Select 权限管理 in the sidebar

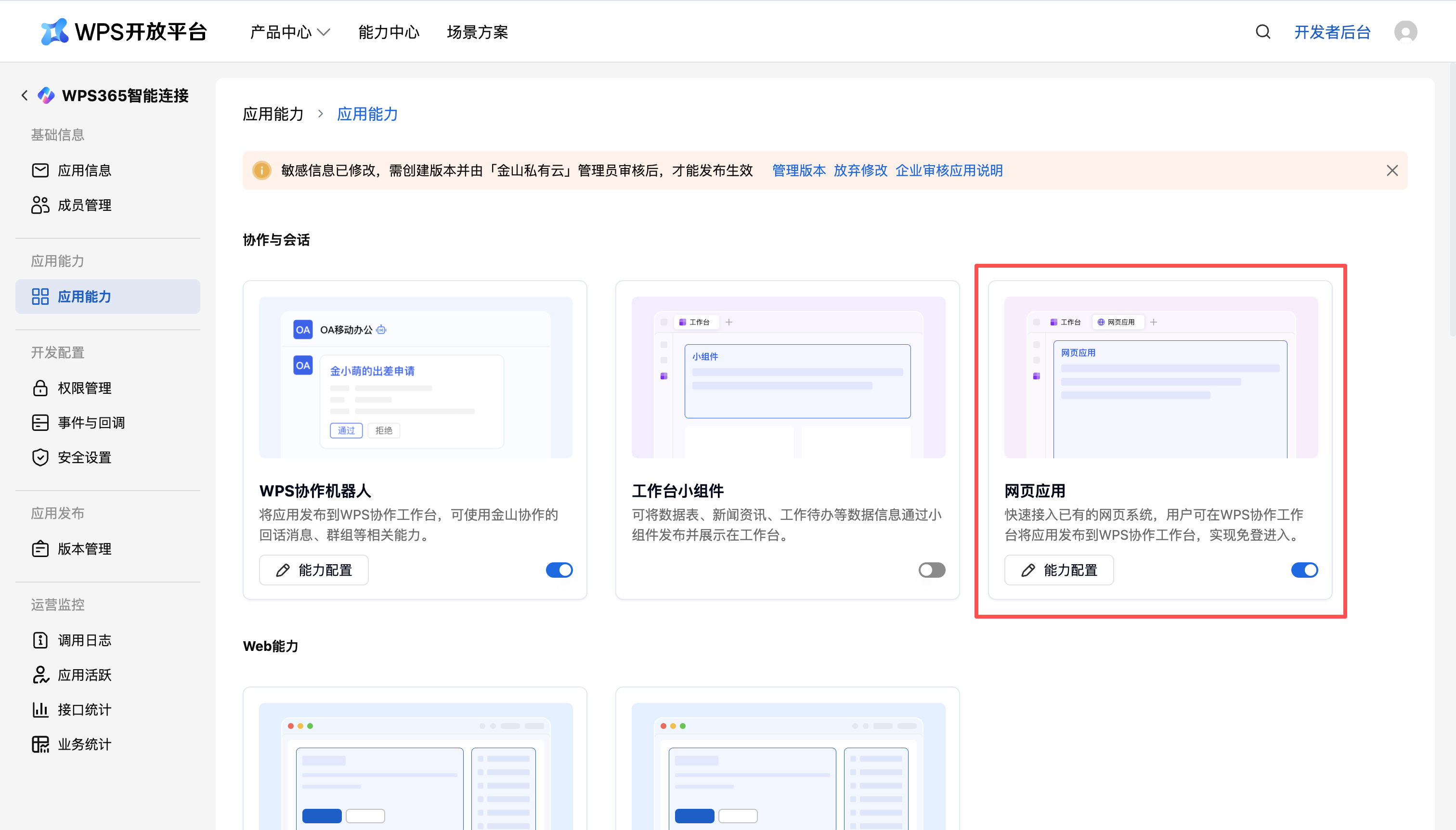coord(108,388)
